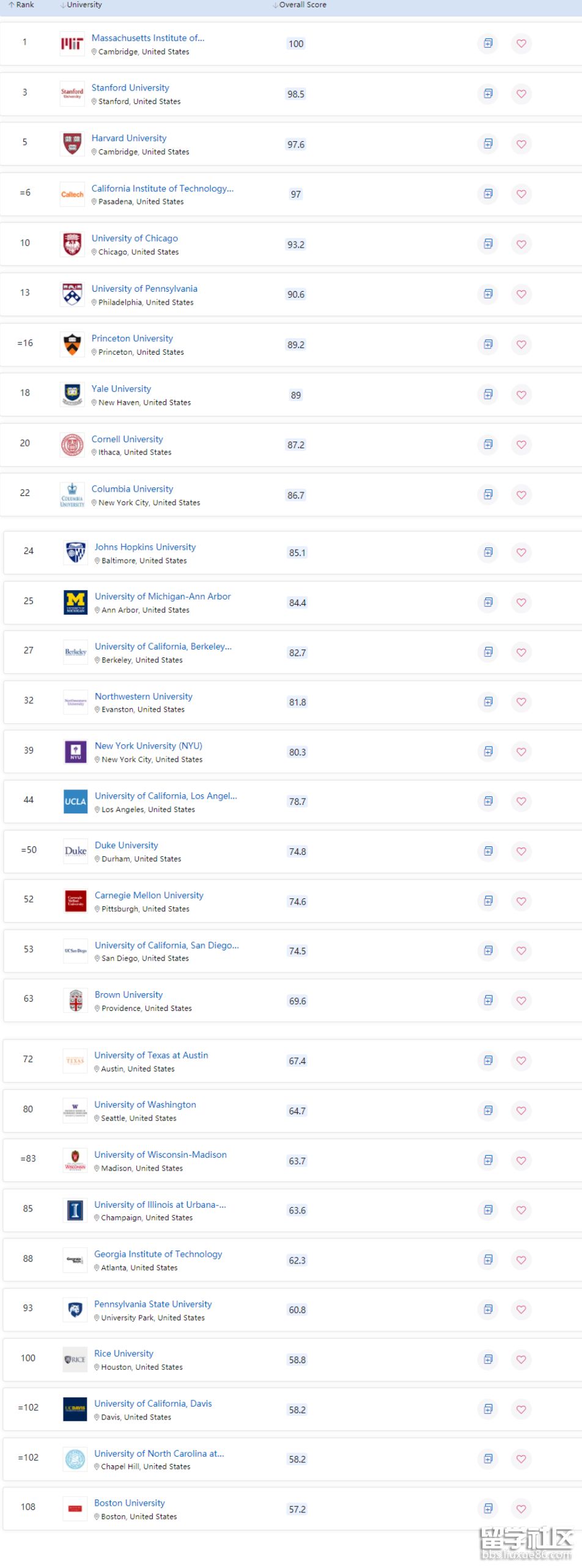This screenshot has width=582, height=1568.
Task: Shortlist Rice University using the heart icon
Action: click(x=521, y=1359)
